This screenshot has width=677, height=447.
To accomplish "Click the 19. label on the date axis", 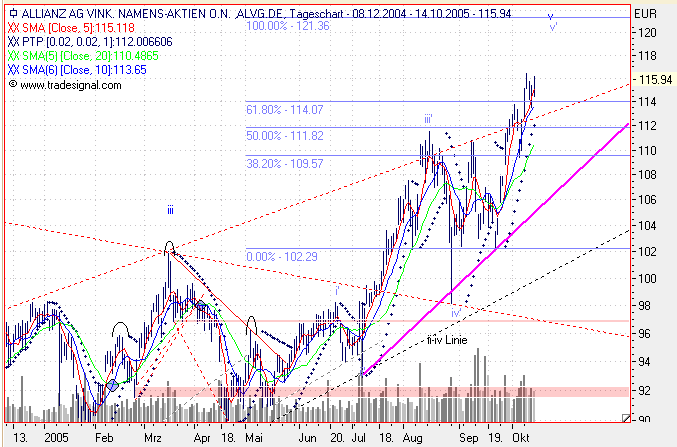I will pos(496,437).
